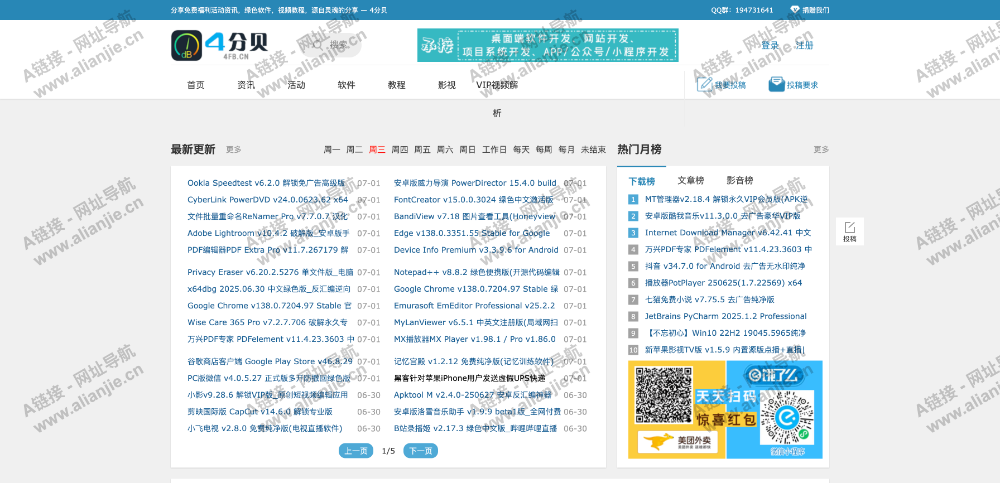Open the VIP视频解析 menu item
The image size is (1000, 483).
[x=497, y=98]
